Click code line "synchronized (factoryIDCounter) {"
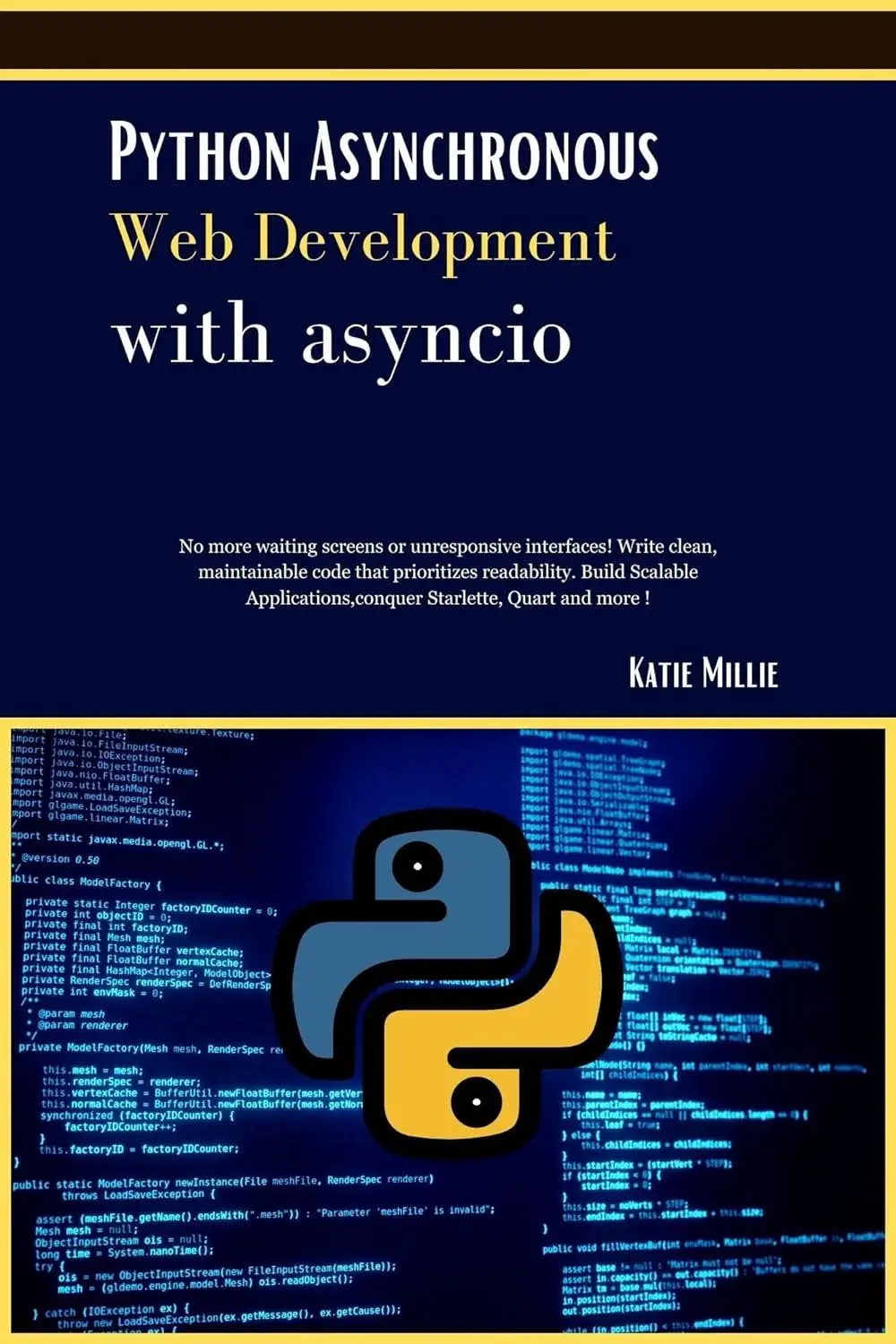896x1344 pixels. click(137, 1116)
